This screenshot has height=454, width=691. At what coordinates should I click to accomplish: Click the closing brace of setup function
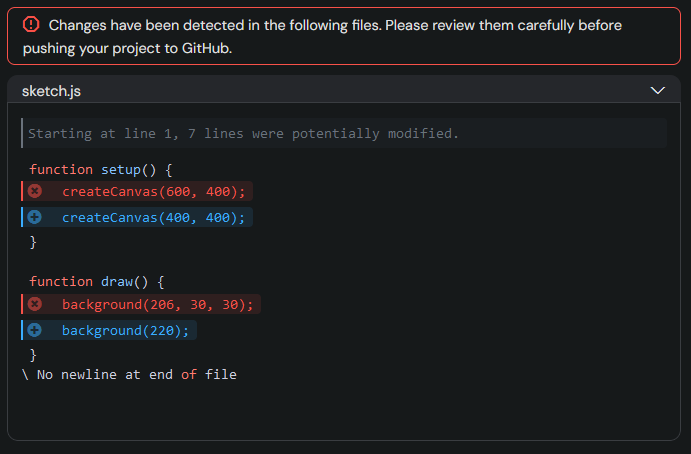33,242
